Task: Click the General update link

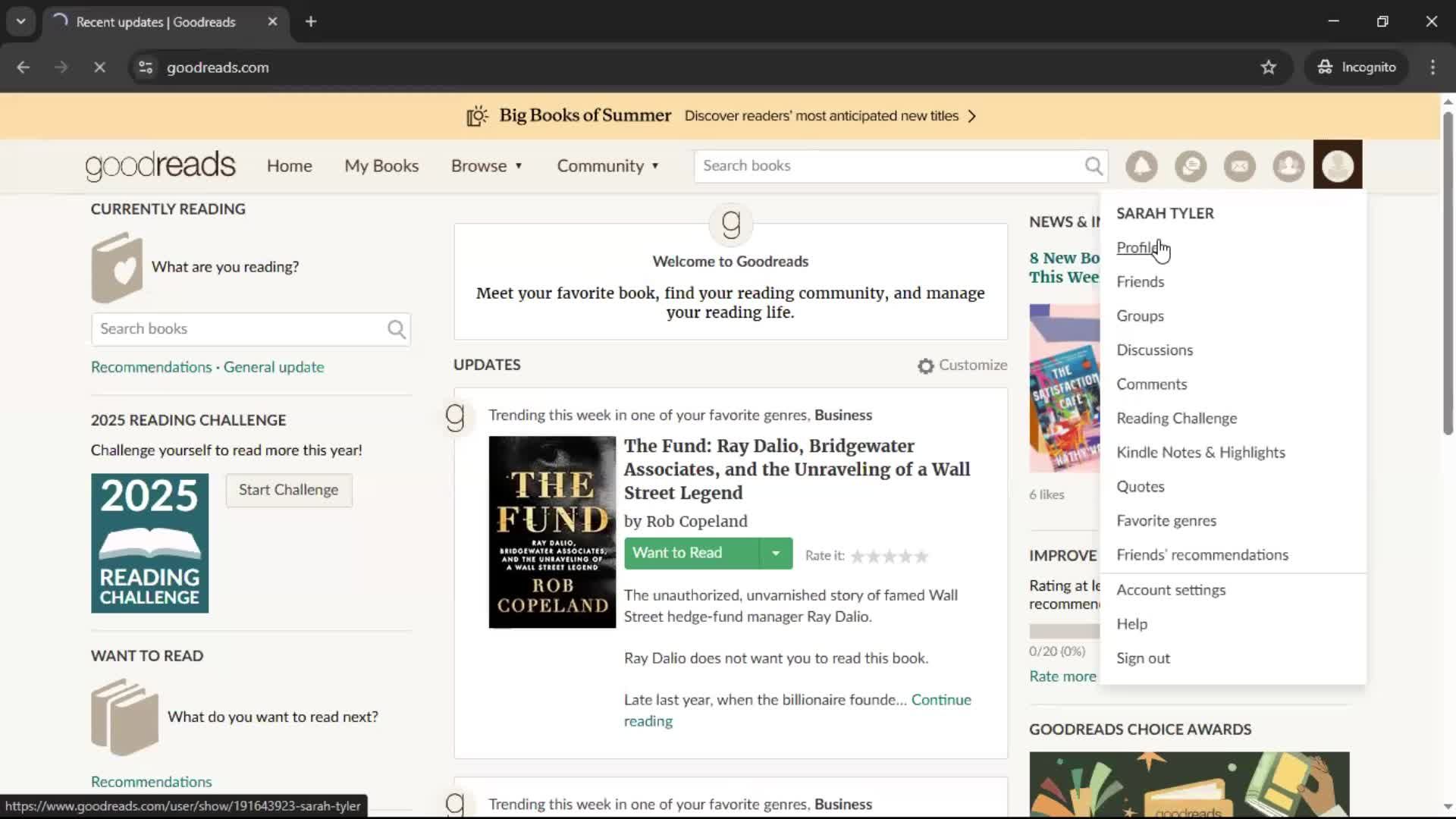Action: pos(274,367)
